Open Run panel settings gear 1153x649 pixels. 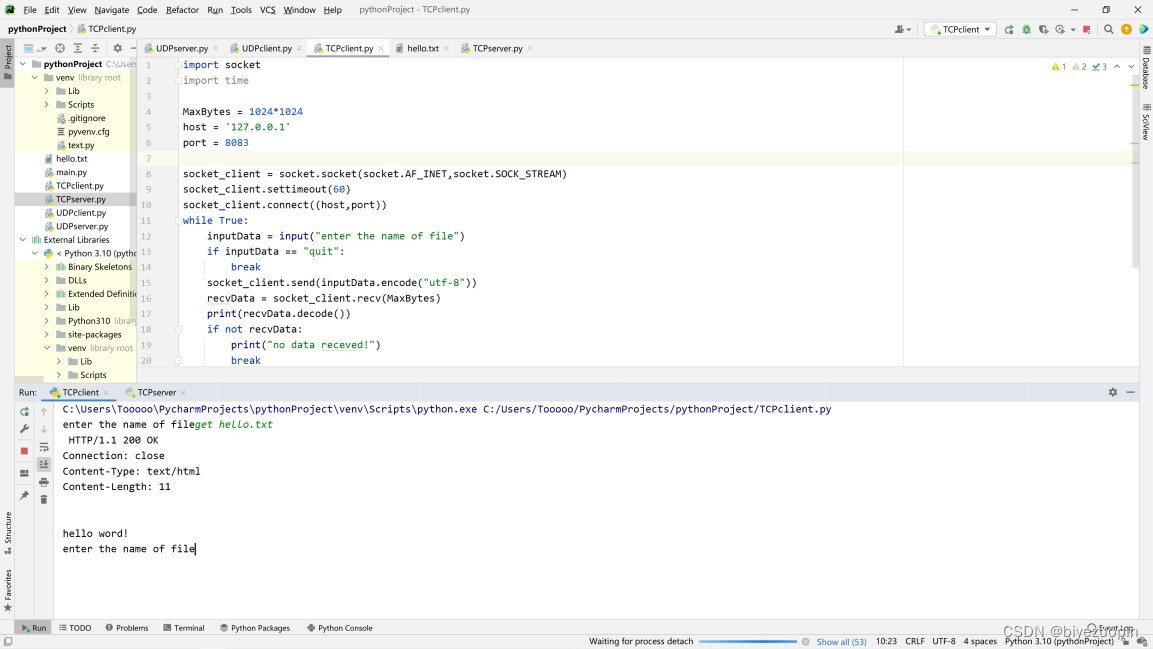(1112, 392)
